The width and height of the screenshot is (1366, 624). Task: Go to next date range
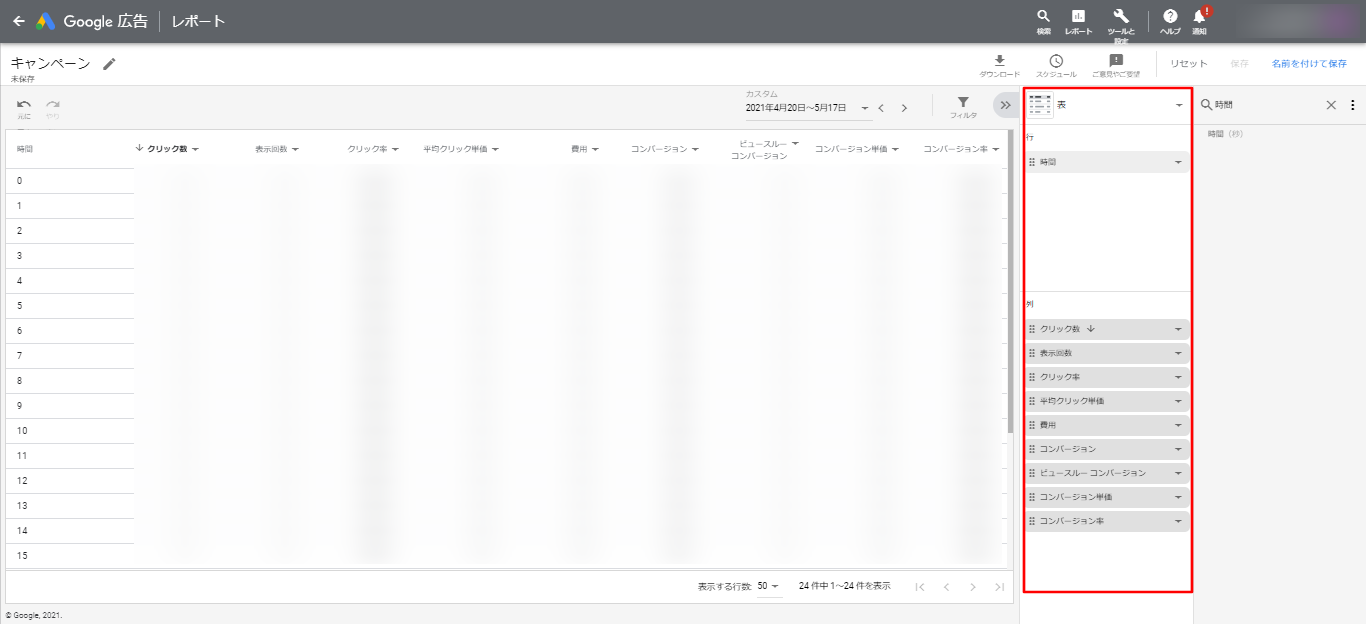(904, 108)
